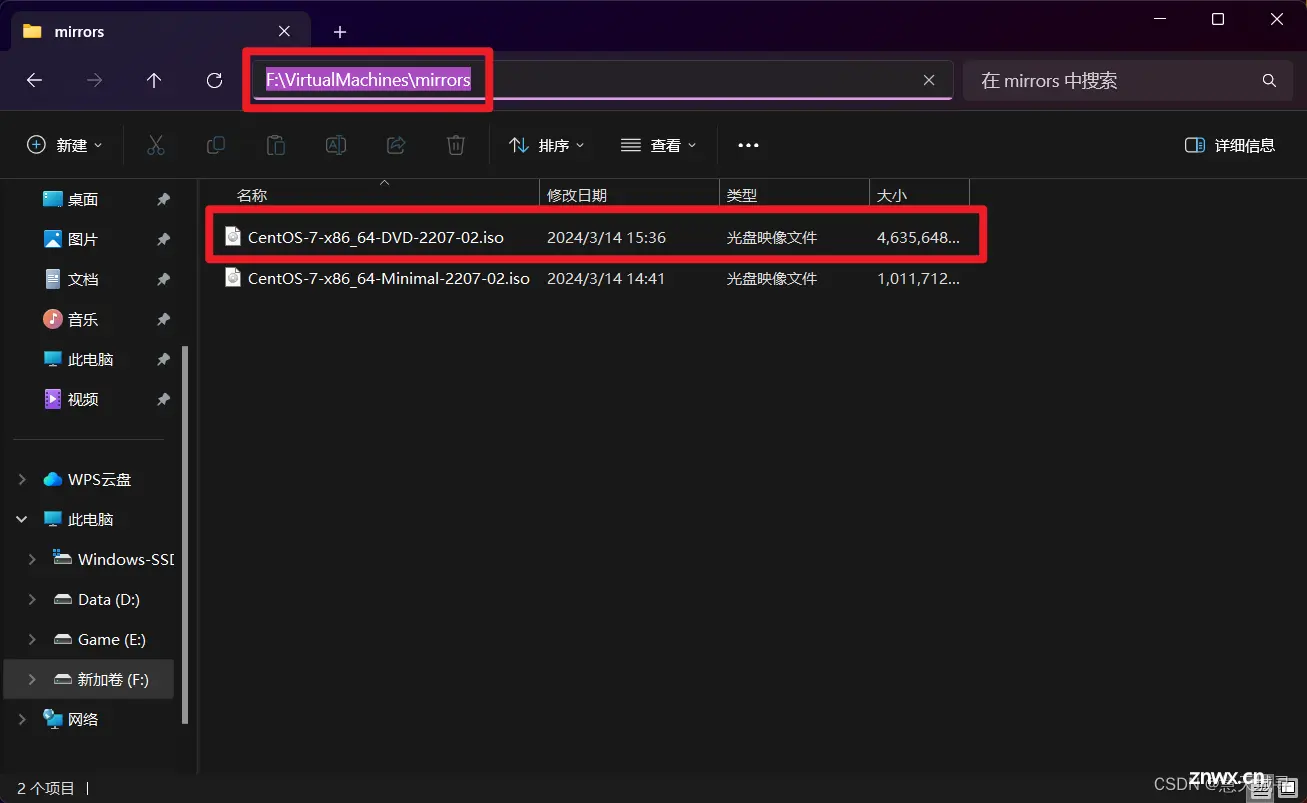Open pinned 此电脑 in quick access
The image size is (1307, 803).
click(91, 359)
